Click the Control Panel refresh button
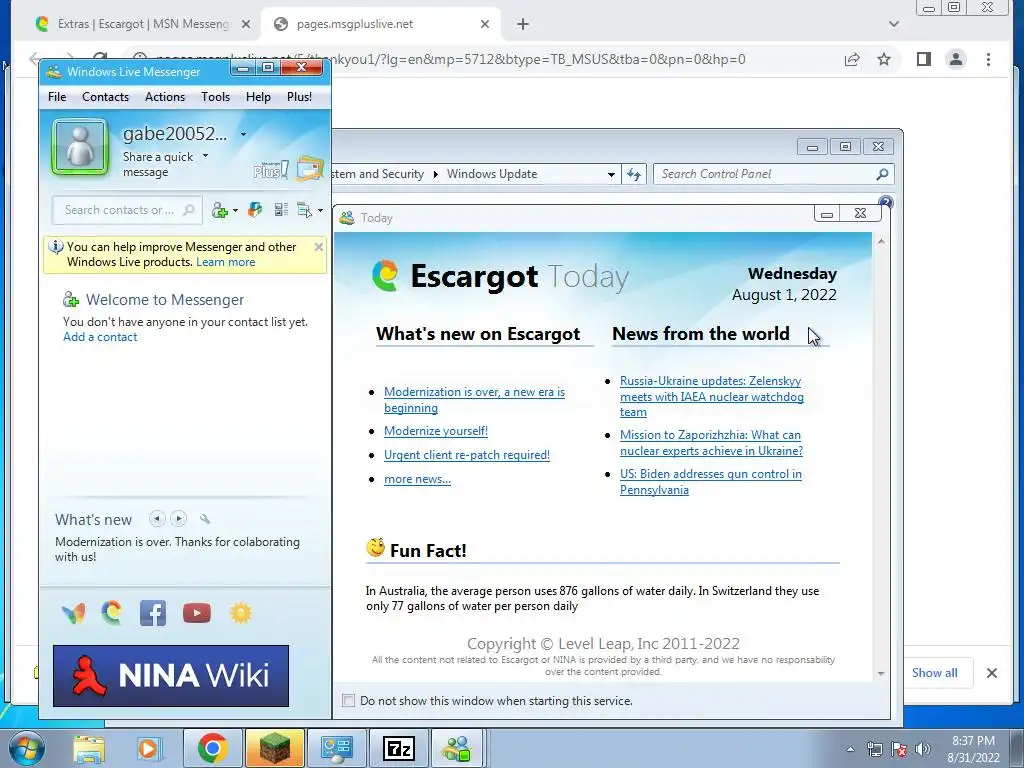 (x=633, y=174)
